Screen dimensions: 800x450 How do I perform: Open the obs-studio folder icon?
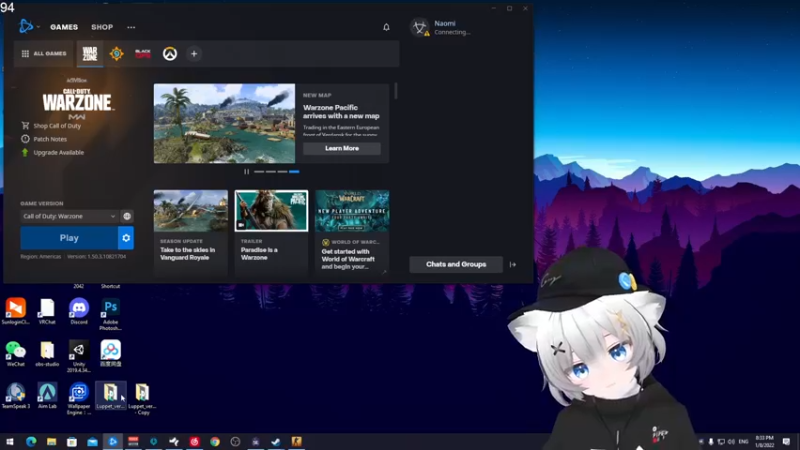47,354
